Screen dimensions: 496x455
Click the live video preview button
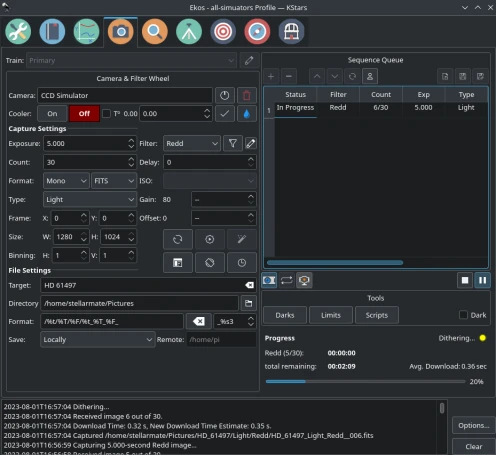[210, 239]
